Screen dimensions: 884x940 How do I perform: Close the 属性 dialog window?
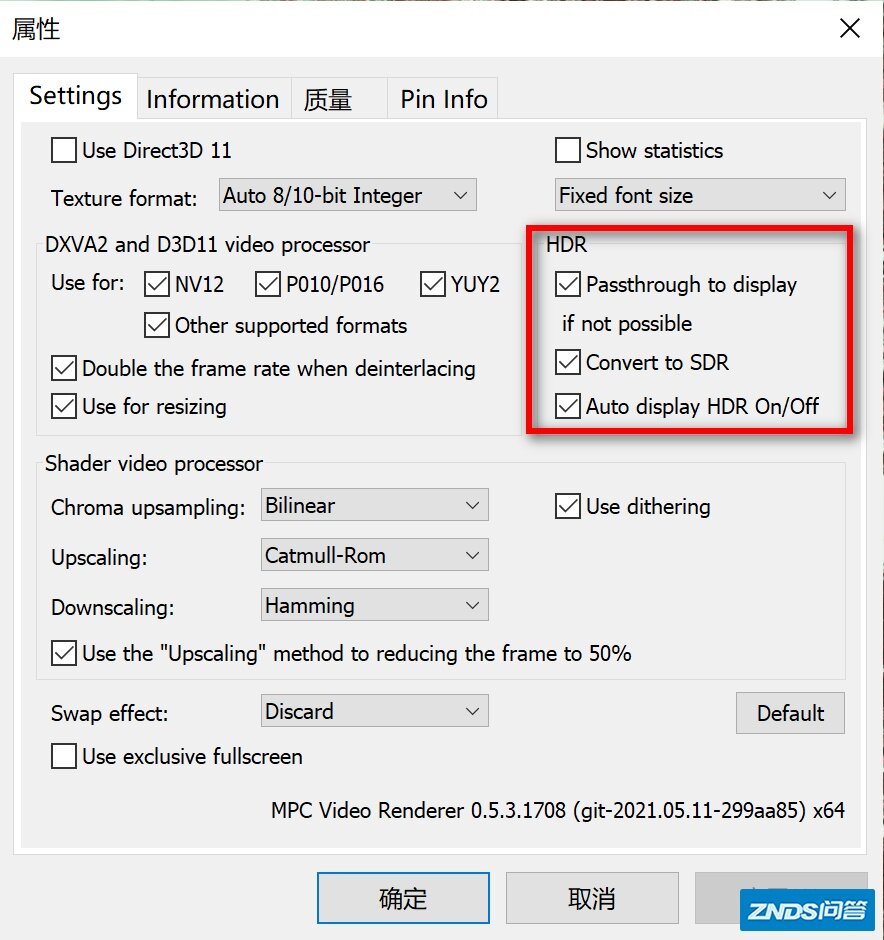(850, 28)
